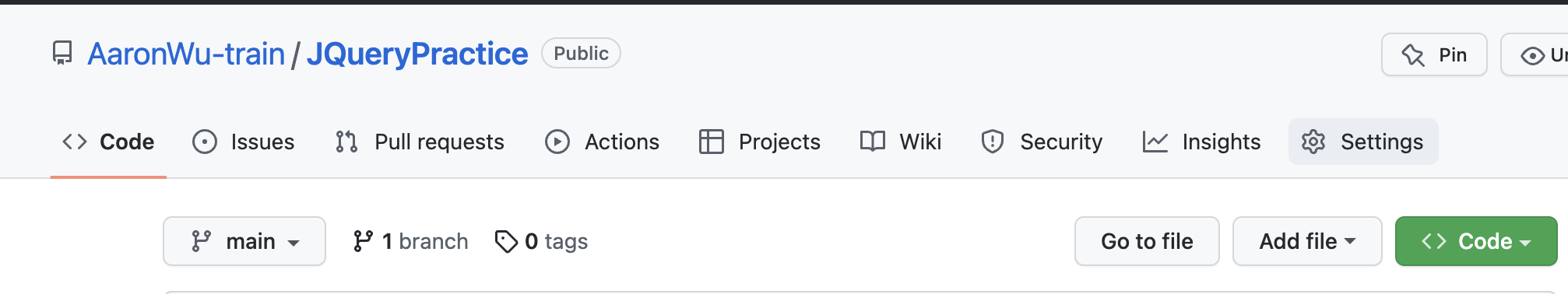Screen dimensions: 1568x294
Task: Open the main branch dropdown
Action: coord(244,241)
